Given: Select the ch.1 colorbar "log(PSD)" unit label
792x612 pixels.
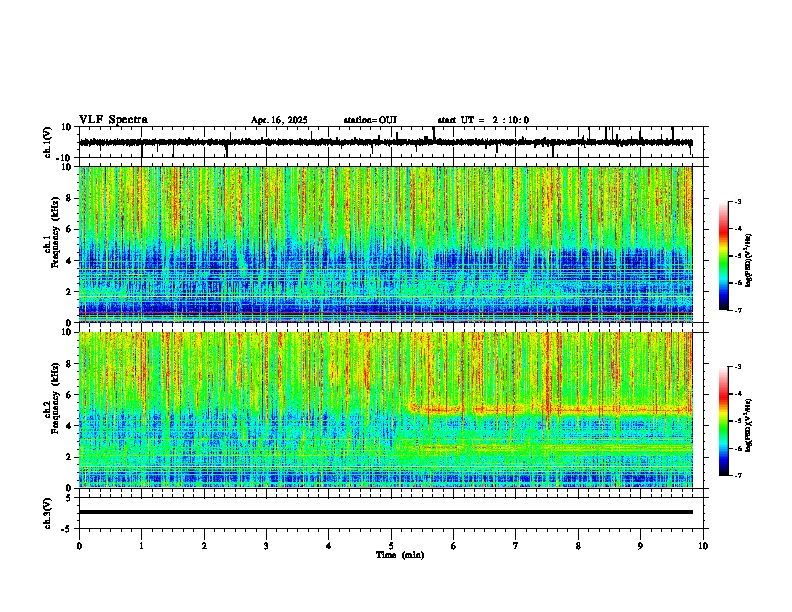Looking at the screenshot, I should 748,260.
